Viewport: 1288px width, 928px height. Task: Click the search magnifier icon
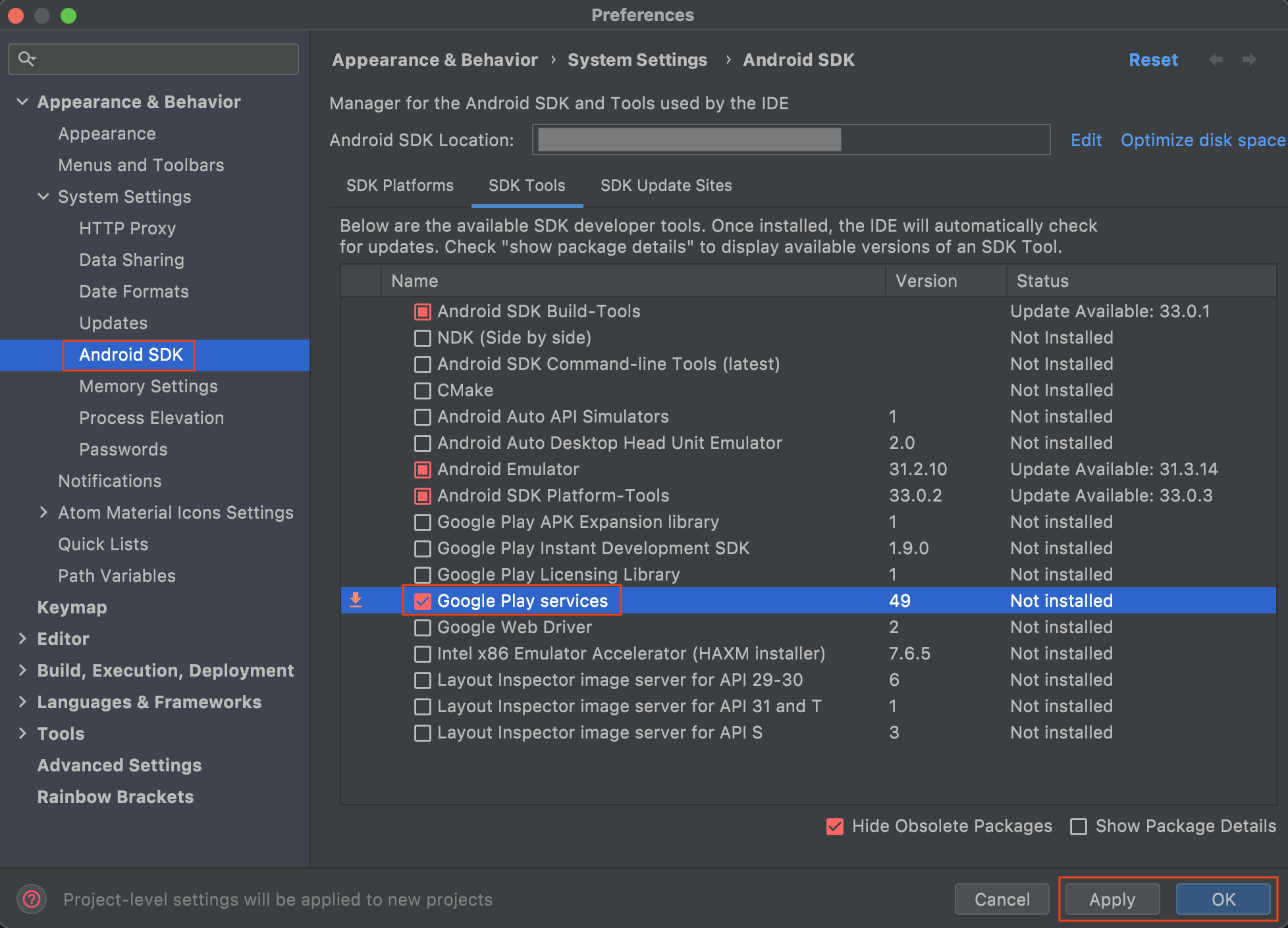tap(26, 59)
